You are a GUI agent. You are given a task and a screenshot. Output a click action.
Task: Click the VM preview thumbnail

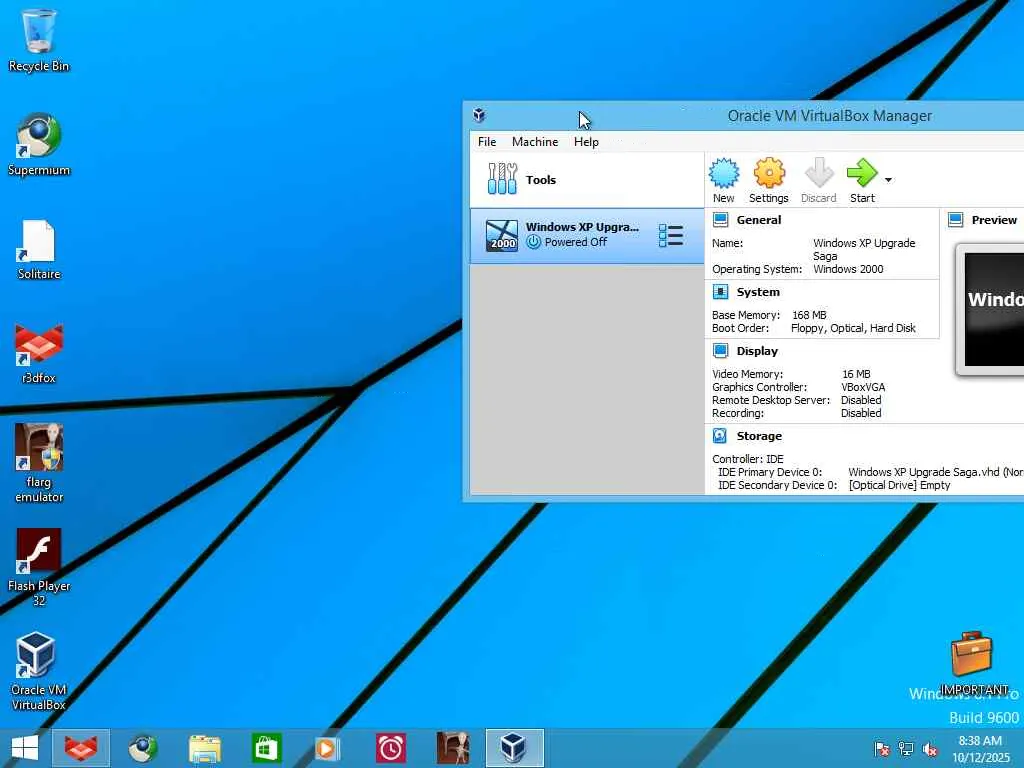coord(992,308)
